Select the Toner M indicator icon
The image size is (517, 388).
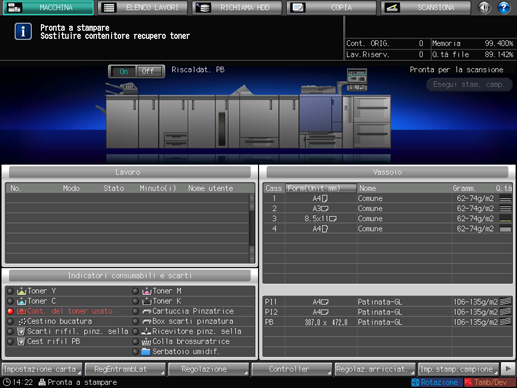pyautogui.click(x=147, y=291)
